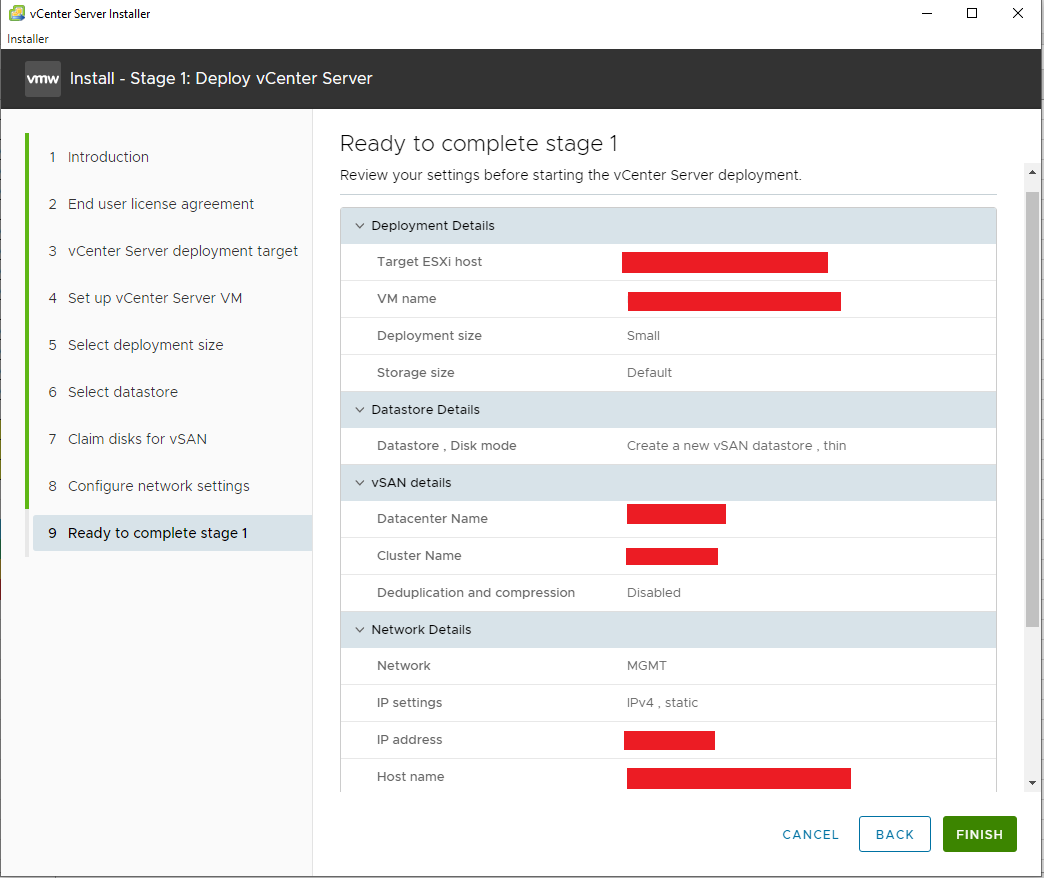
Task: Click the scrollbar down arrow
Action: (1032, 783)
